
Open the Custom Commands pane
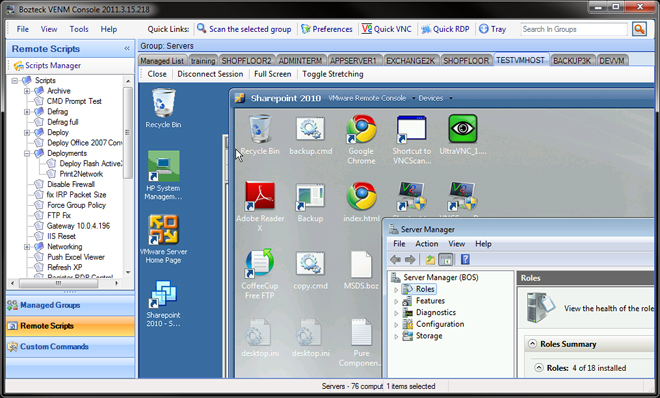click(x=70, y=347)
